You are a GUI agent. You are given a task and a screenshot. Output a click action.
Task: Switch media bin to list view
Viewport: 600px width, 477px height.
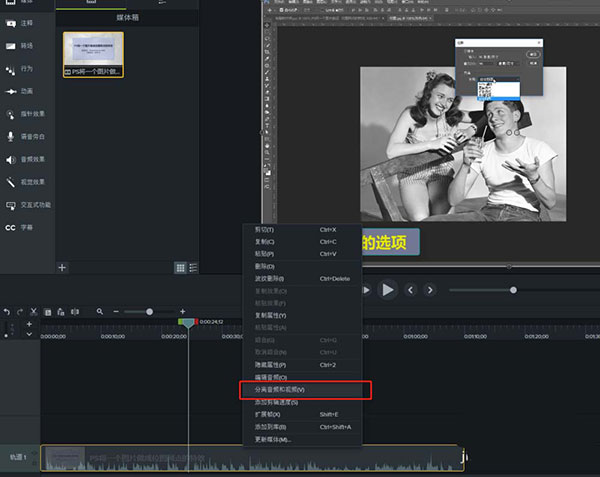pos(193,268)
